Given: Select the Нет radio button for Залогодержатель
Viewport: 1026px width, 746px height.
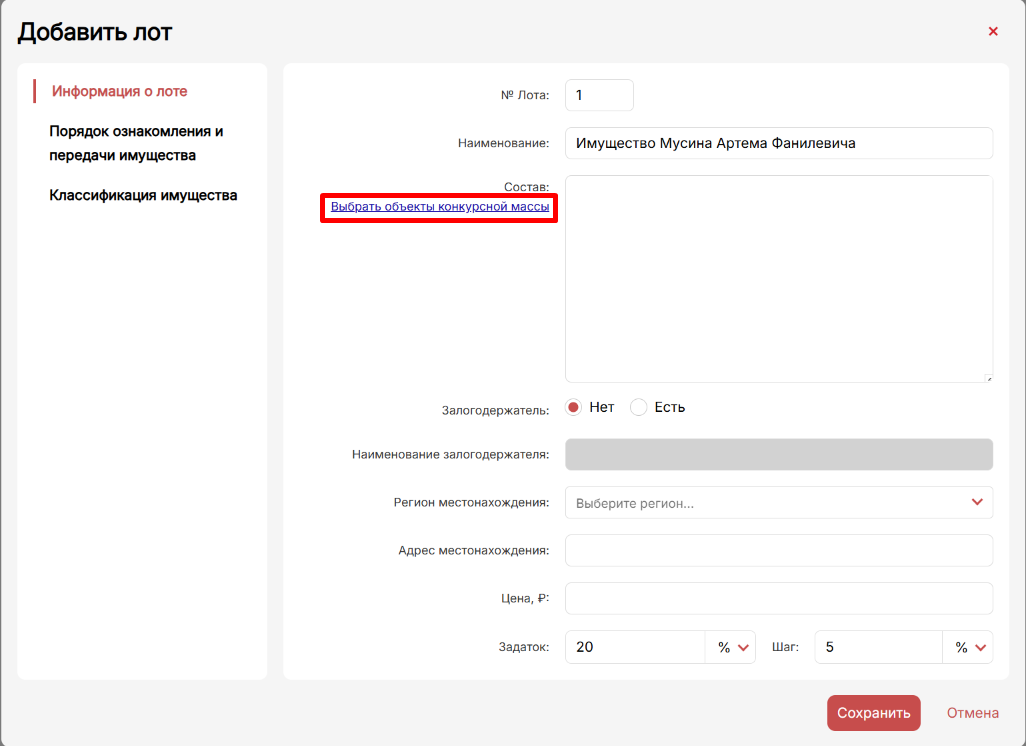Looking at the screenshot, I should click(x=574, y=407).
